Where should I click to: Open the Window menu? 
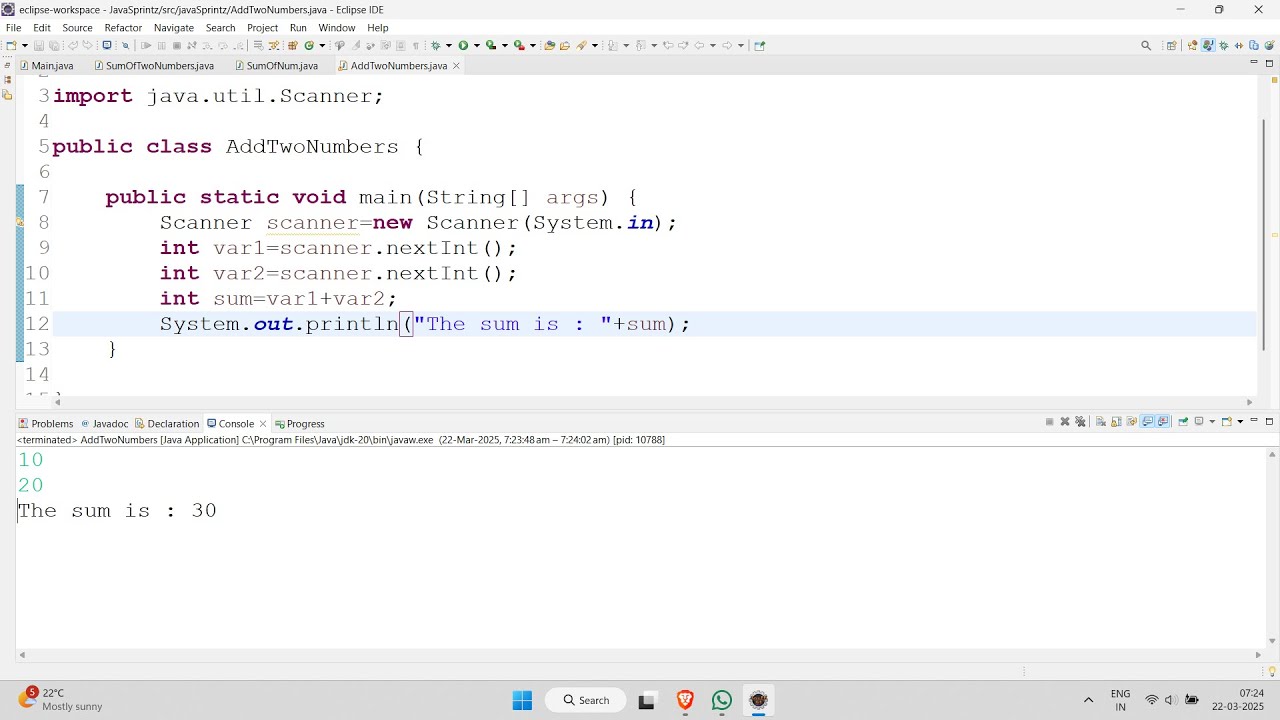point(337,28)
